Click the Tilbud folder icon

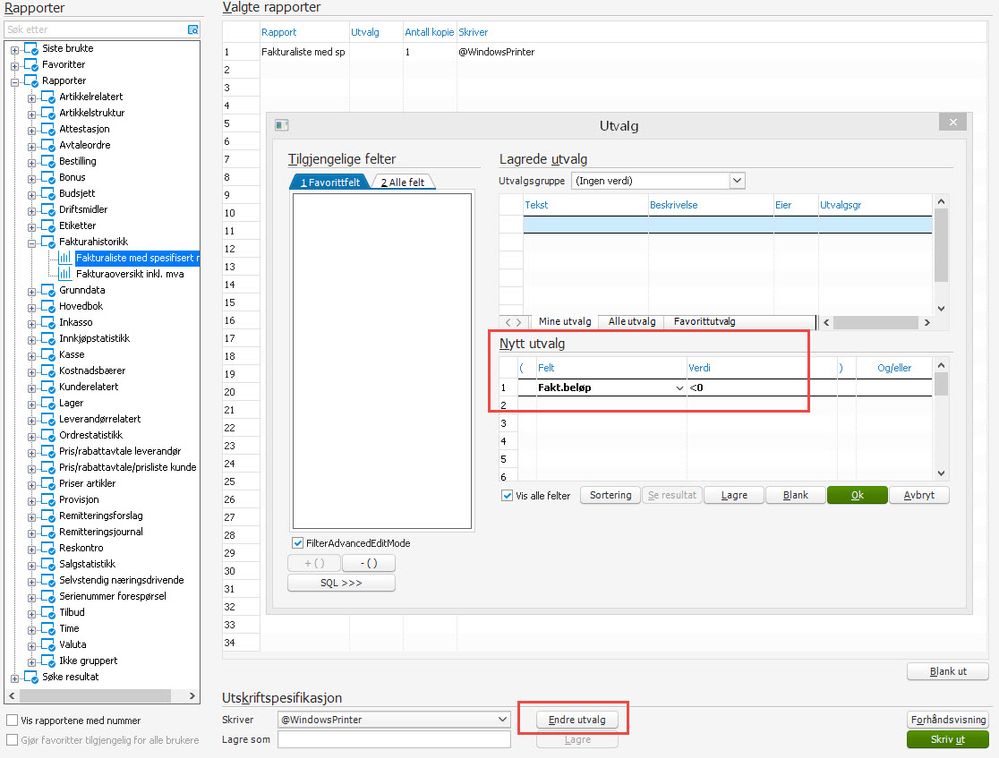click(x=48, y=612)
